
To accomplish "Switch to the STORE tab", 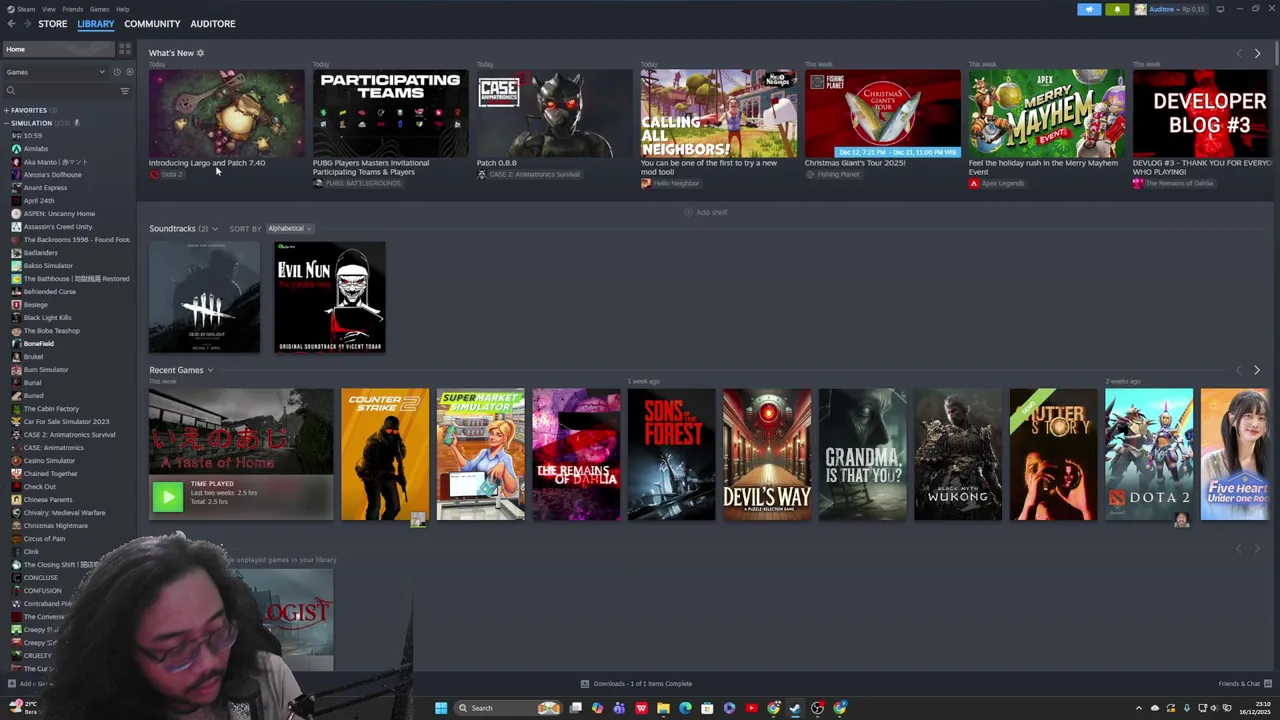I will [x=52, y=24].
